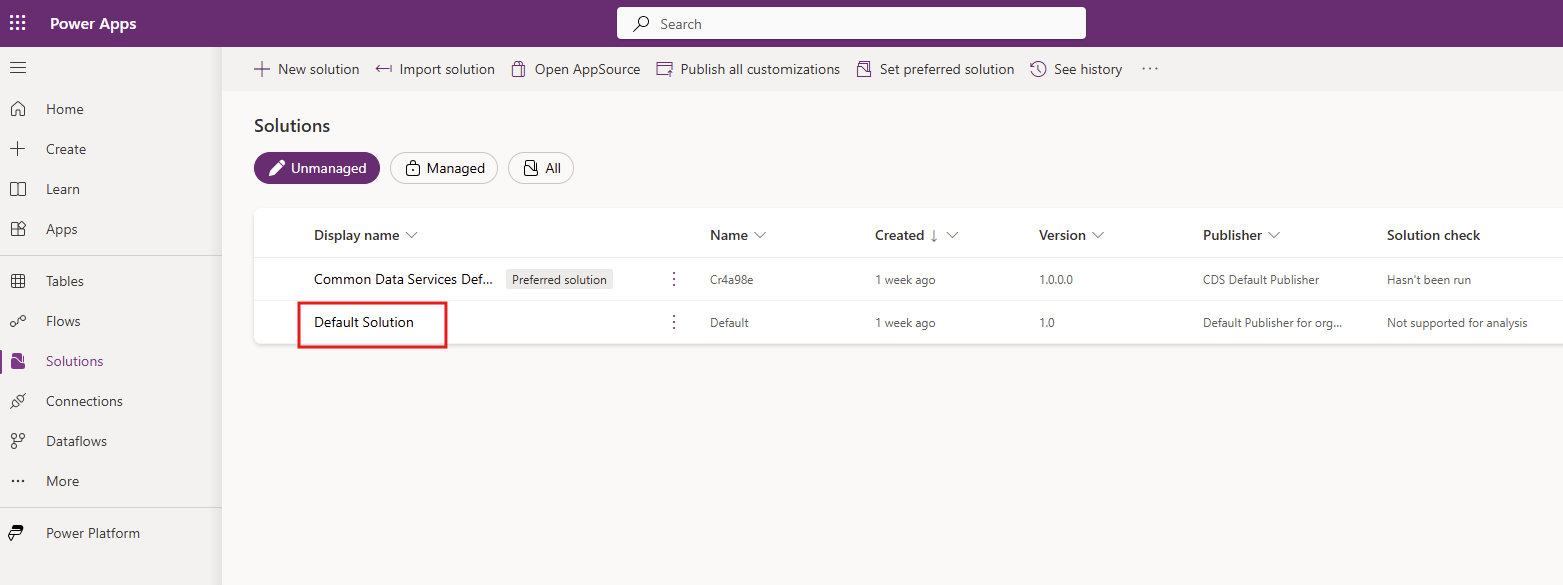This screenshot has width=1563, height=585.
Task: Click into the Search field
Action: (851, 23)
